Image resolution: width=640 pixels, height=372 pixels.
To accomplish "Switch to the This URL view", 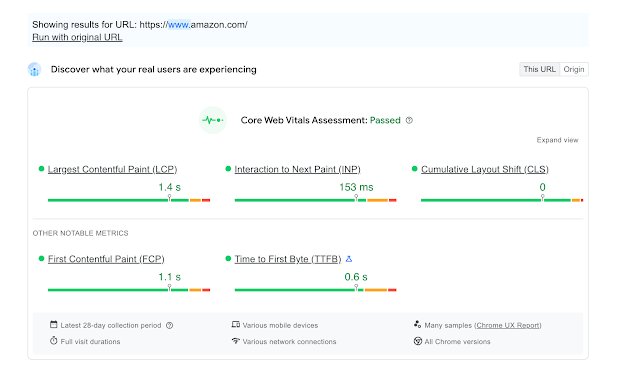I will [539, 69].
